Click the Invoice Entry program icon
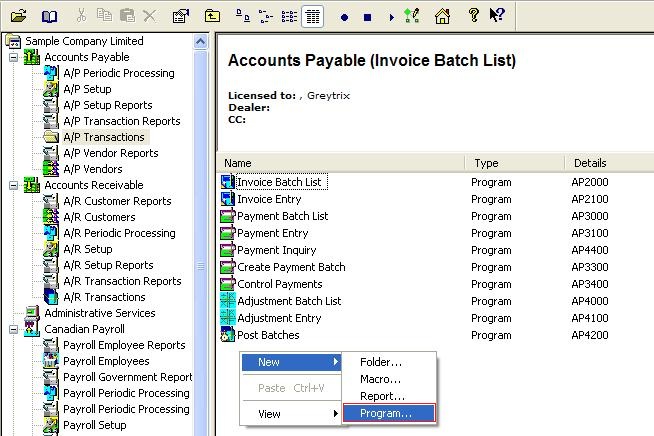This screenshot has width=654, height=436. coord(228,199)
